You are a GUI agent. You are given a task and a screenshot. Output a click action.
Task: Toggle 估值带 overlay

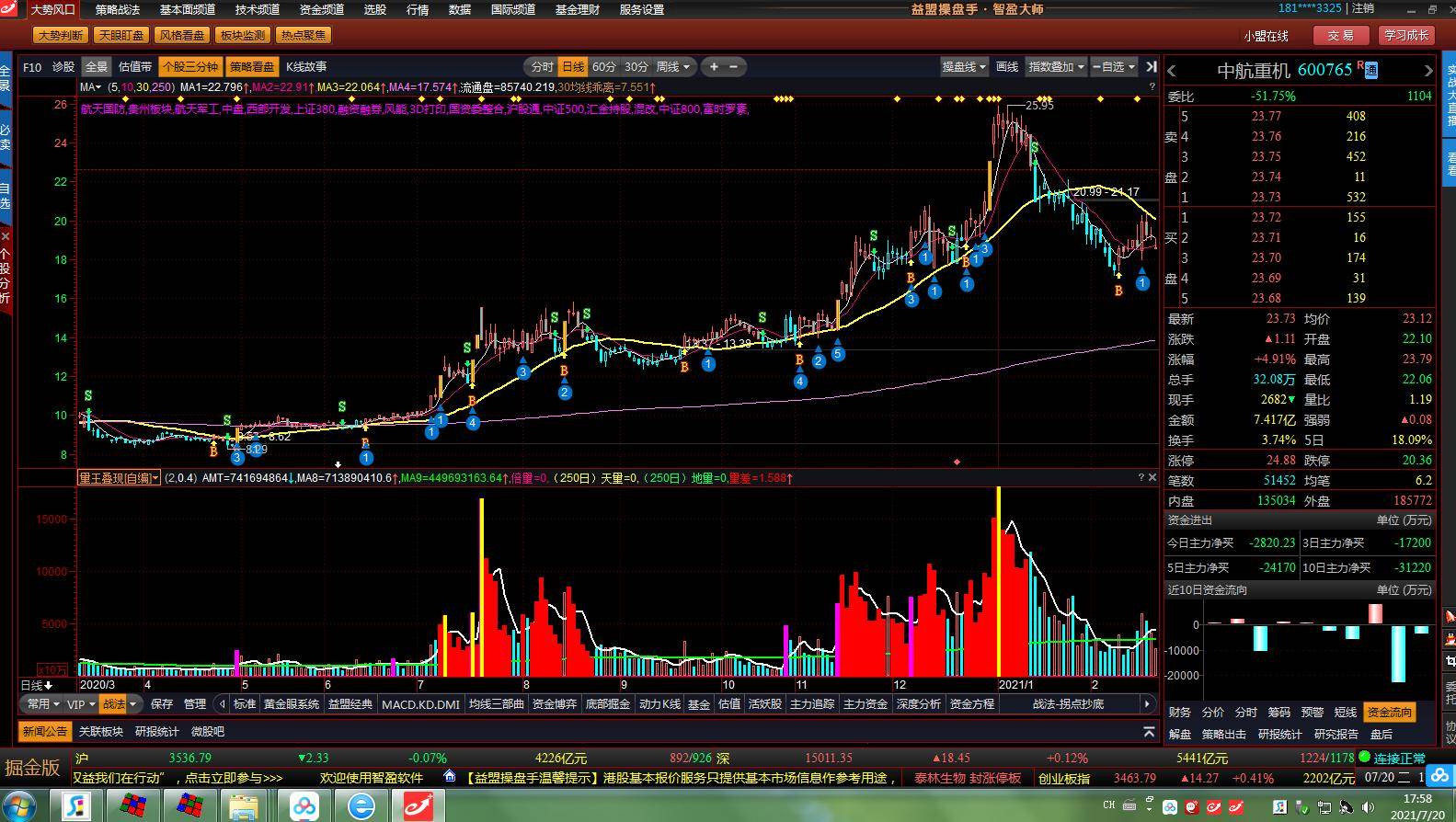pos(135,66)
